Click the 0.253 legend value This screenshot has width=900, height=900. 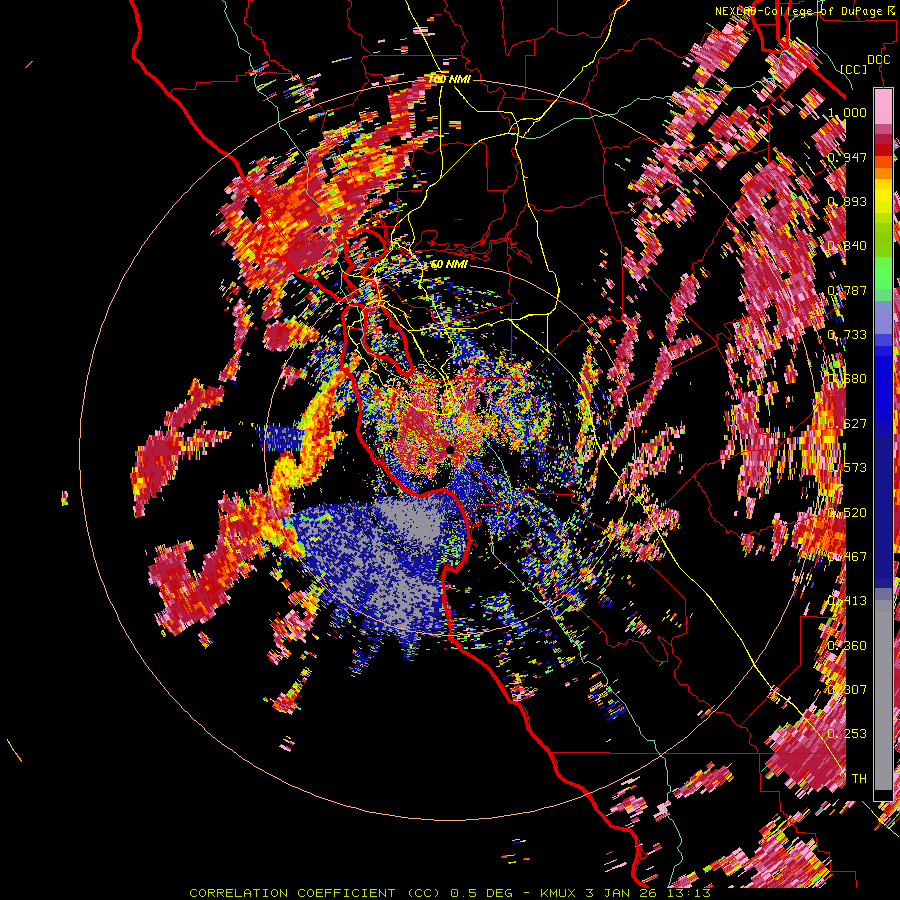pyautogui.click(x=847, y=734)
